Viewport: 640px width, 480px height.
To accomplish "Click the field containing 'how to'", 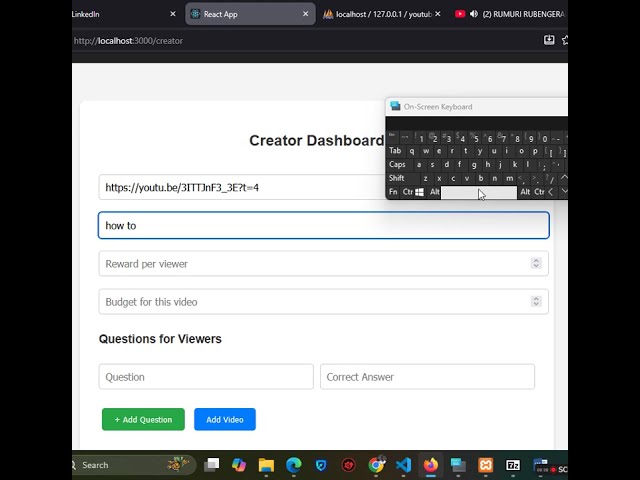I will point(324,225).
